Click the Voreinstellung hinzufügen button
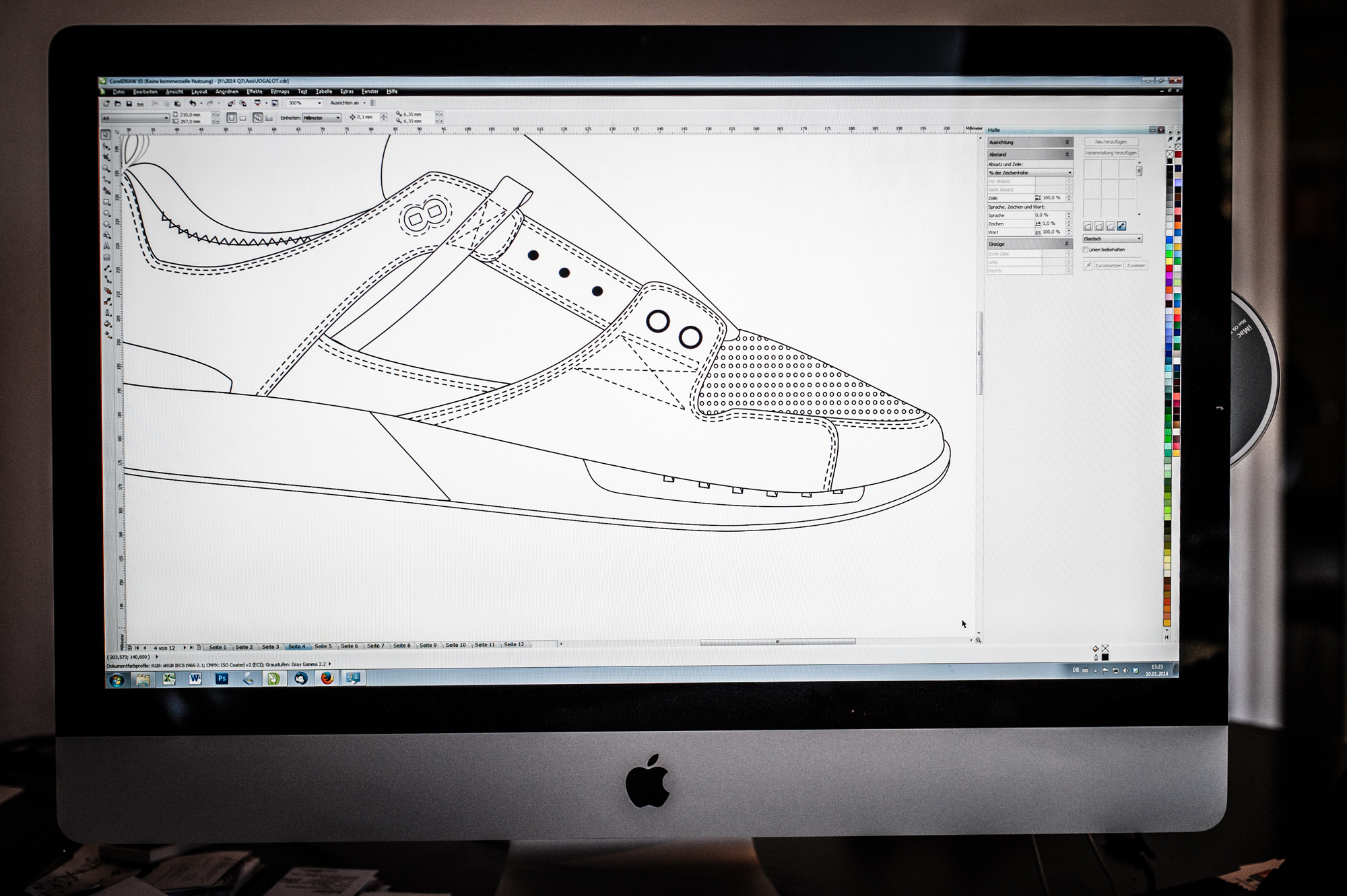 click(1111, 153)
